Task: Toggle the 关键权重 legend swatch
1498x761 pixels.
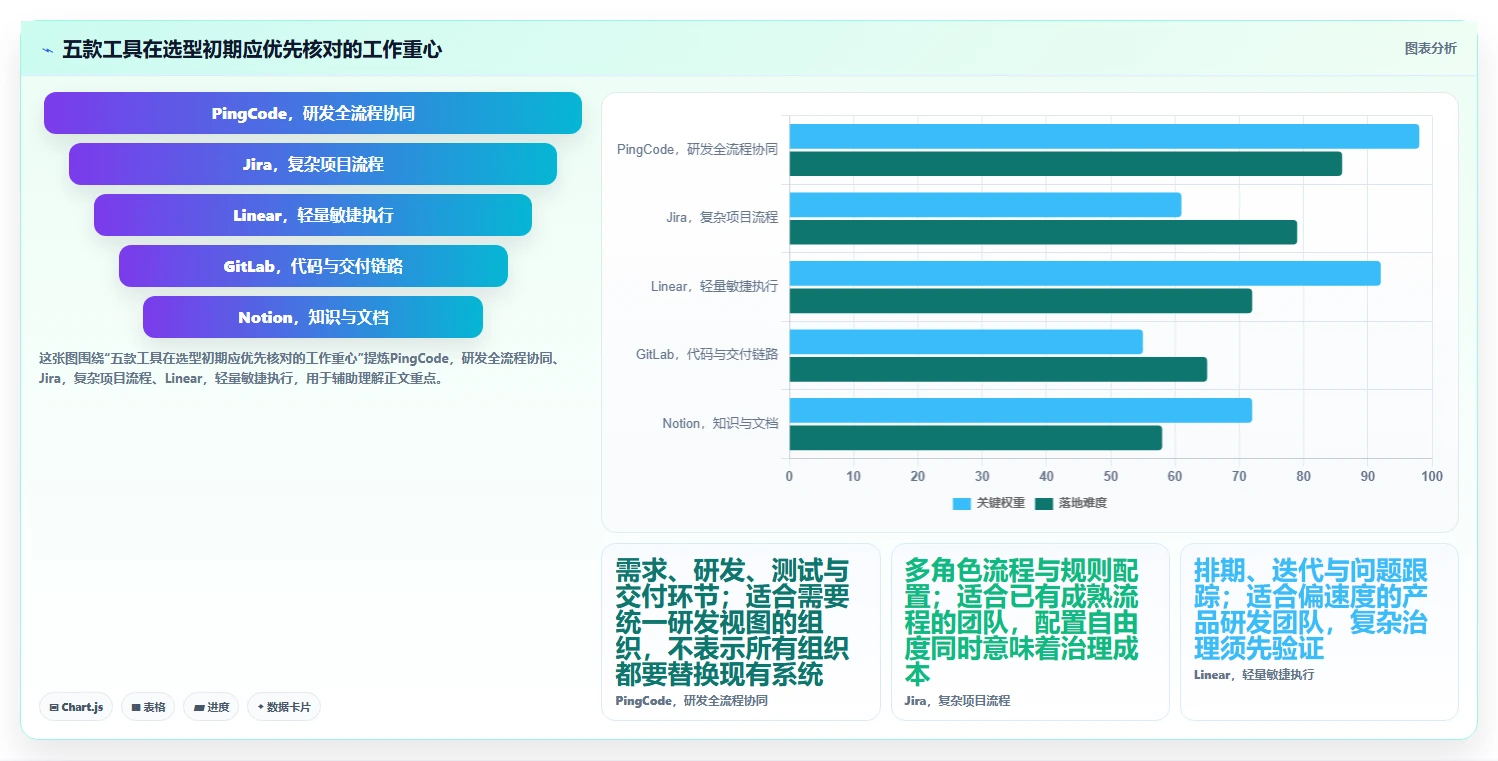Action: [x=961, y=503]
